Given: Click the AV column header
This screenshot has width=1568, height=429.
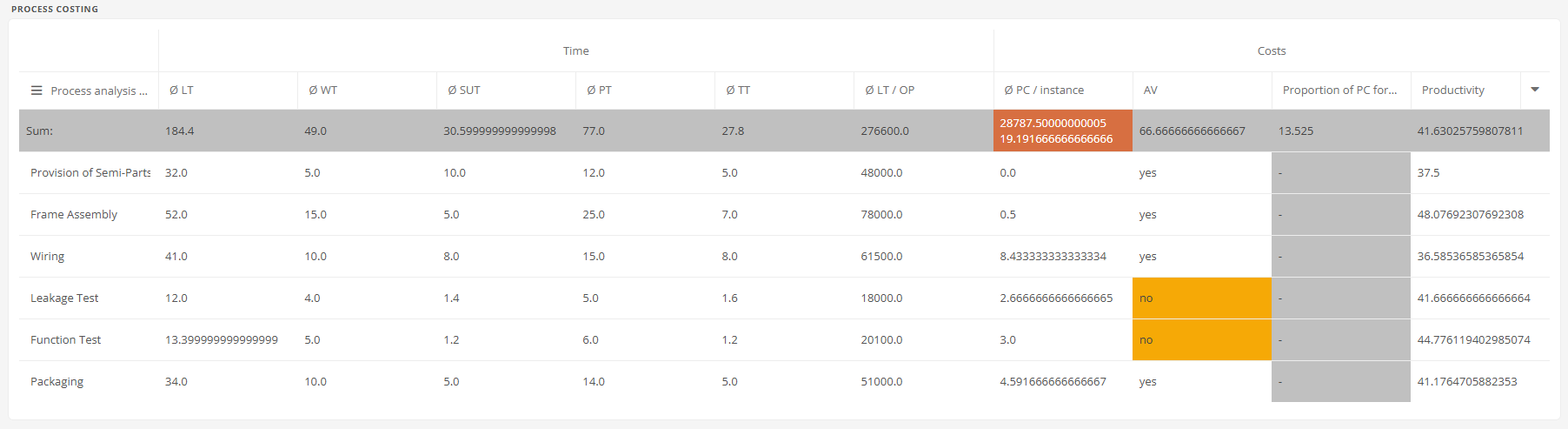Looking at the screenshot, I should (x=1150, y=90).
